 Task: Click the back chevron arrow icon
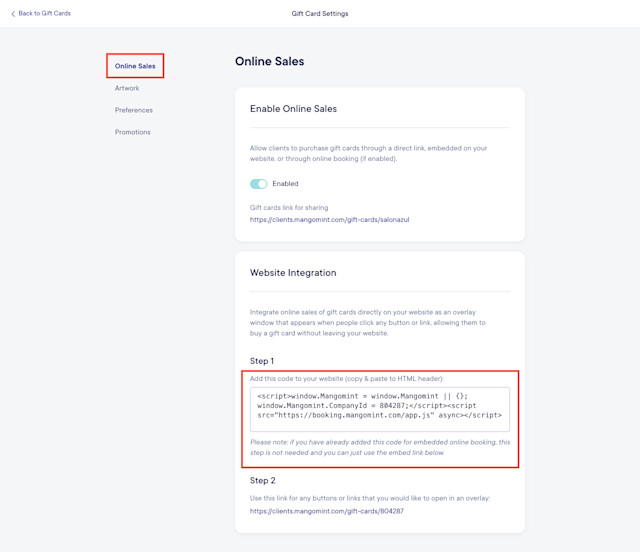coord(13,14)
